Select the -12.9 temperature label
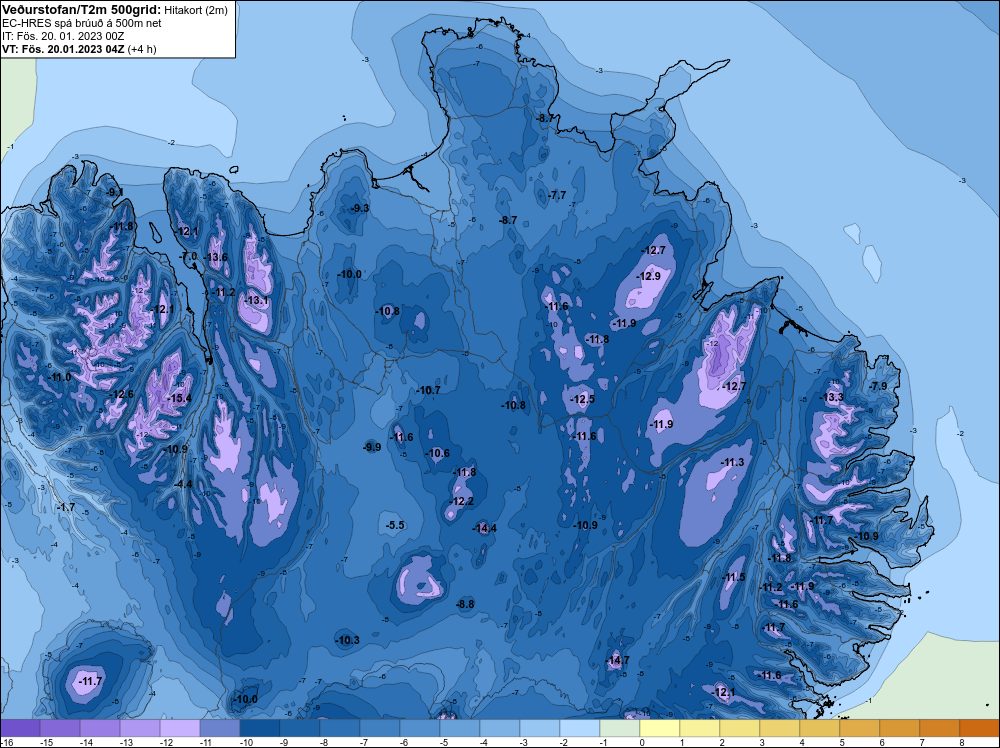 (649, 276)
